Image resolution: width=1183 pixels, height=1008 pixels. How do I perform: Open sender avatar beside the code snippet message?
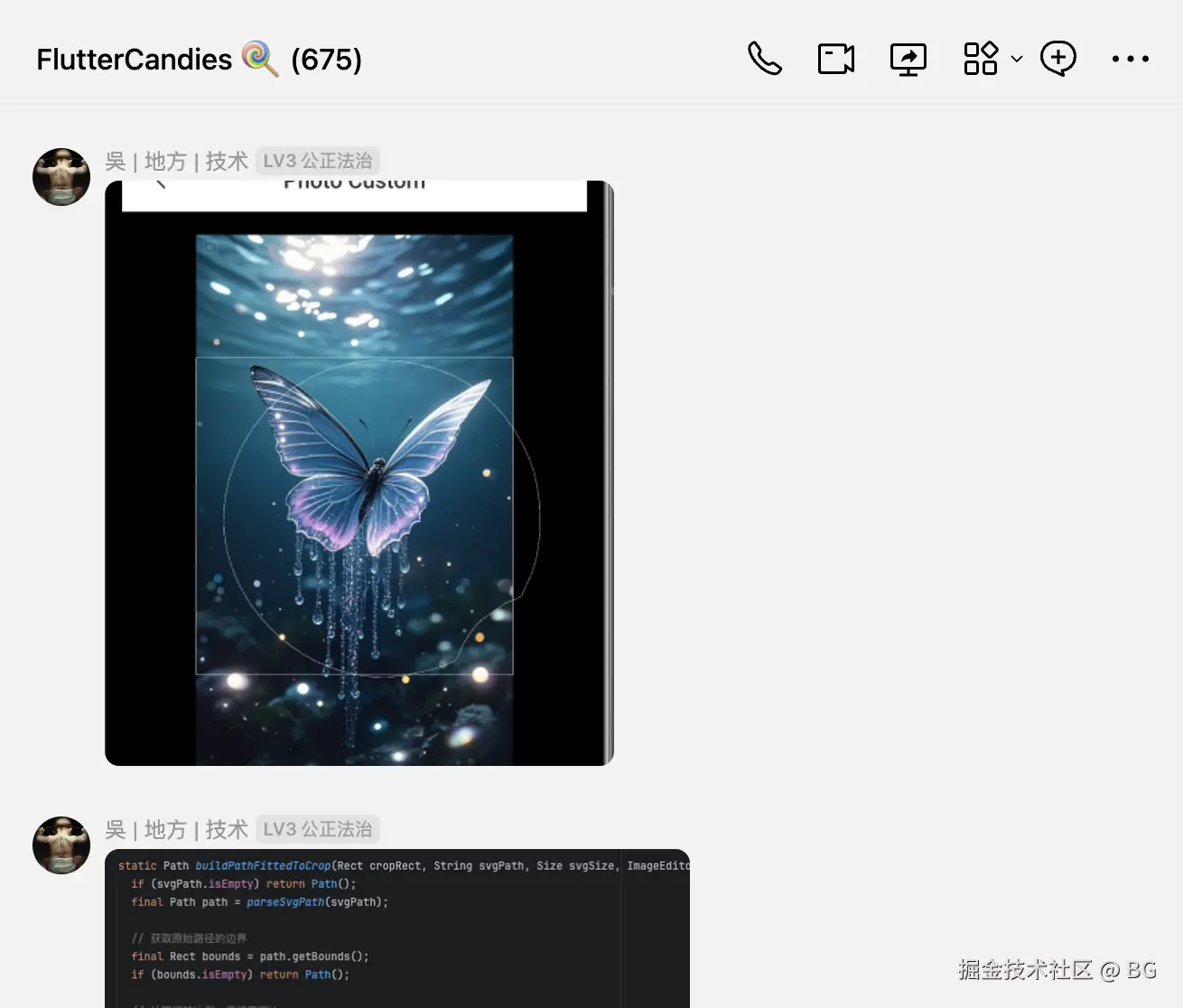tap(61, 845)
